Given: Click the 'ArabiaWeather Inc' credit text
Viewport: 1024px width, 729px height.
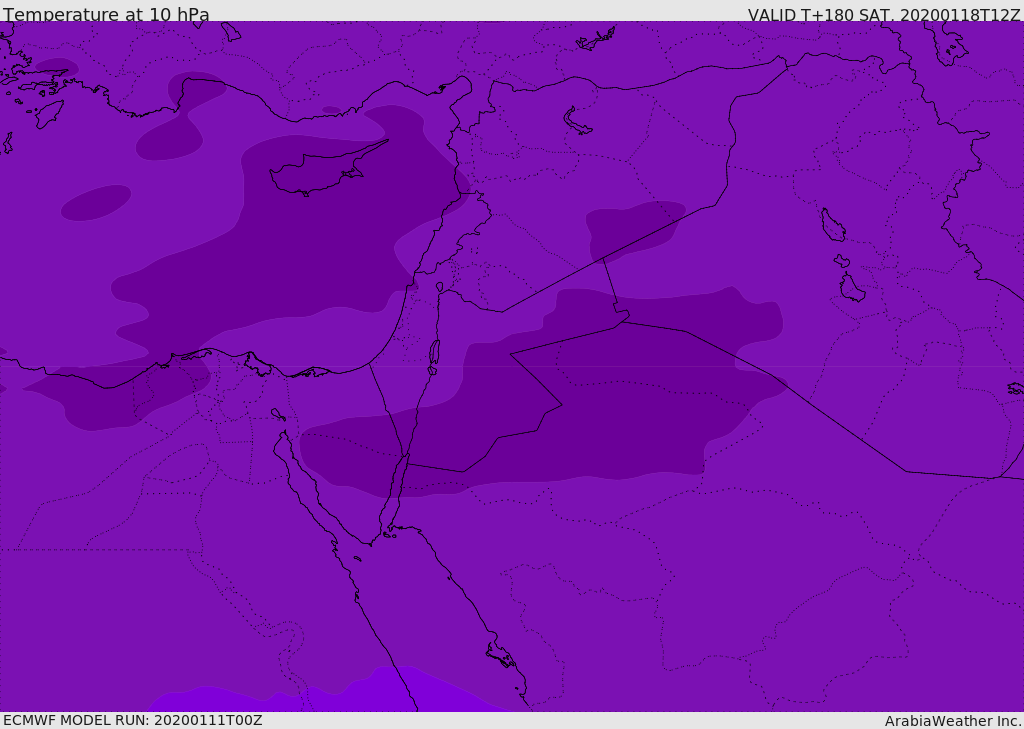Looking at the screenshot, I should coord(952,721).
